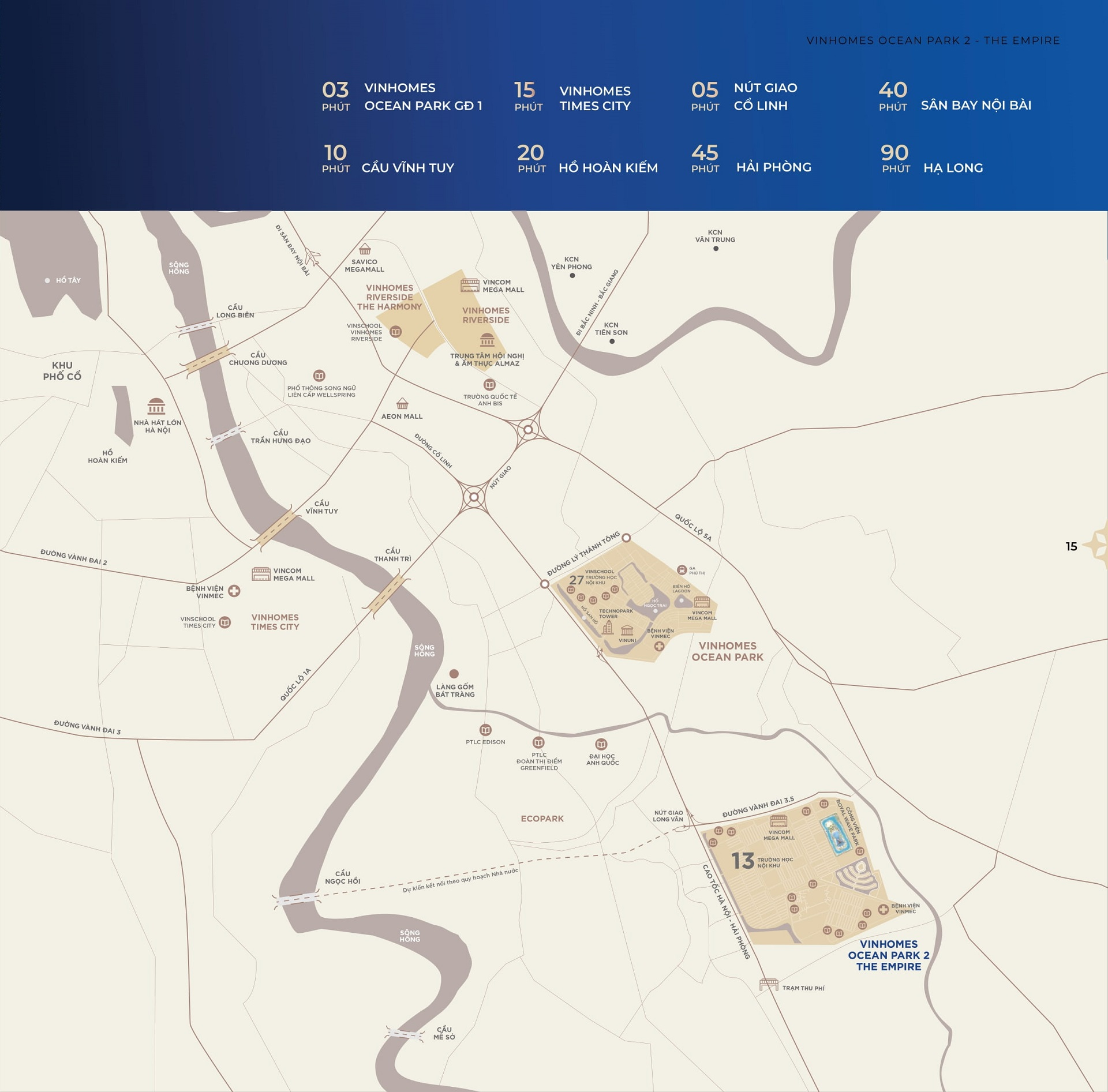Click the 'ECOPARK' label
The image size is (1108, 1092).
[x=542, y=819]
